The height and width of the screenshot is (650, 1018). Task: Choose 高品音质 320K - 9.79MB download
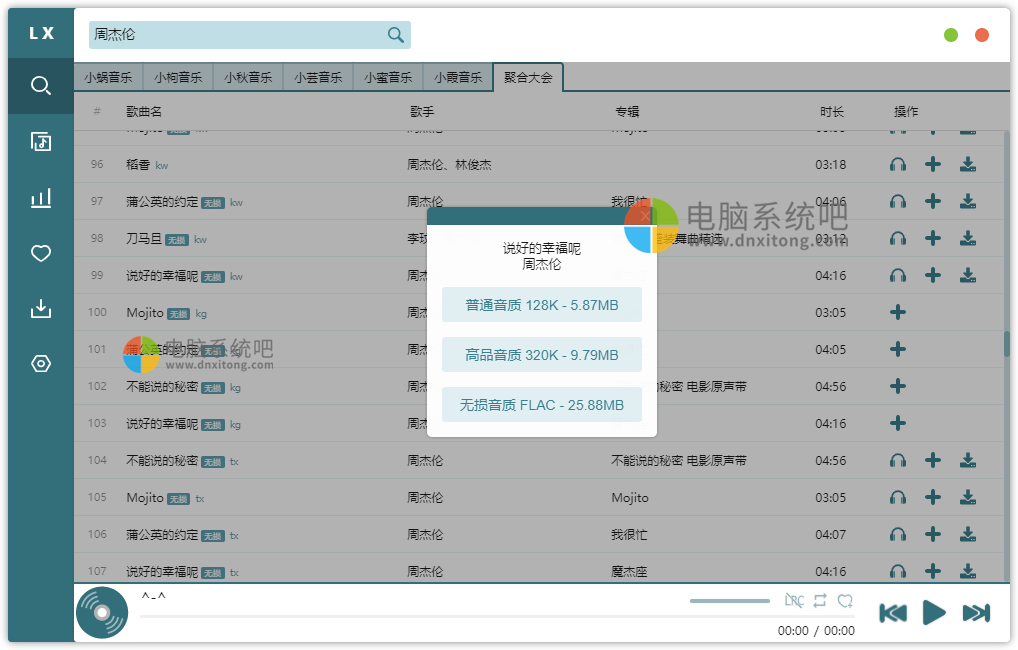[541, 355]
